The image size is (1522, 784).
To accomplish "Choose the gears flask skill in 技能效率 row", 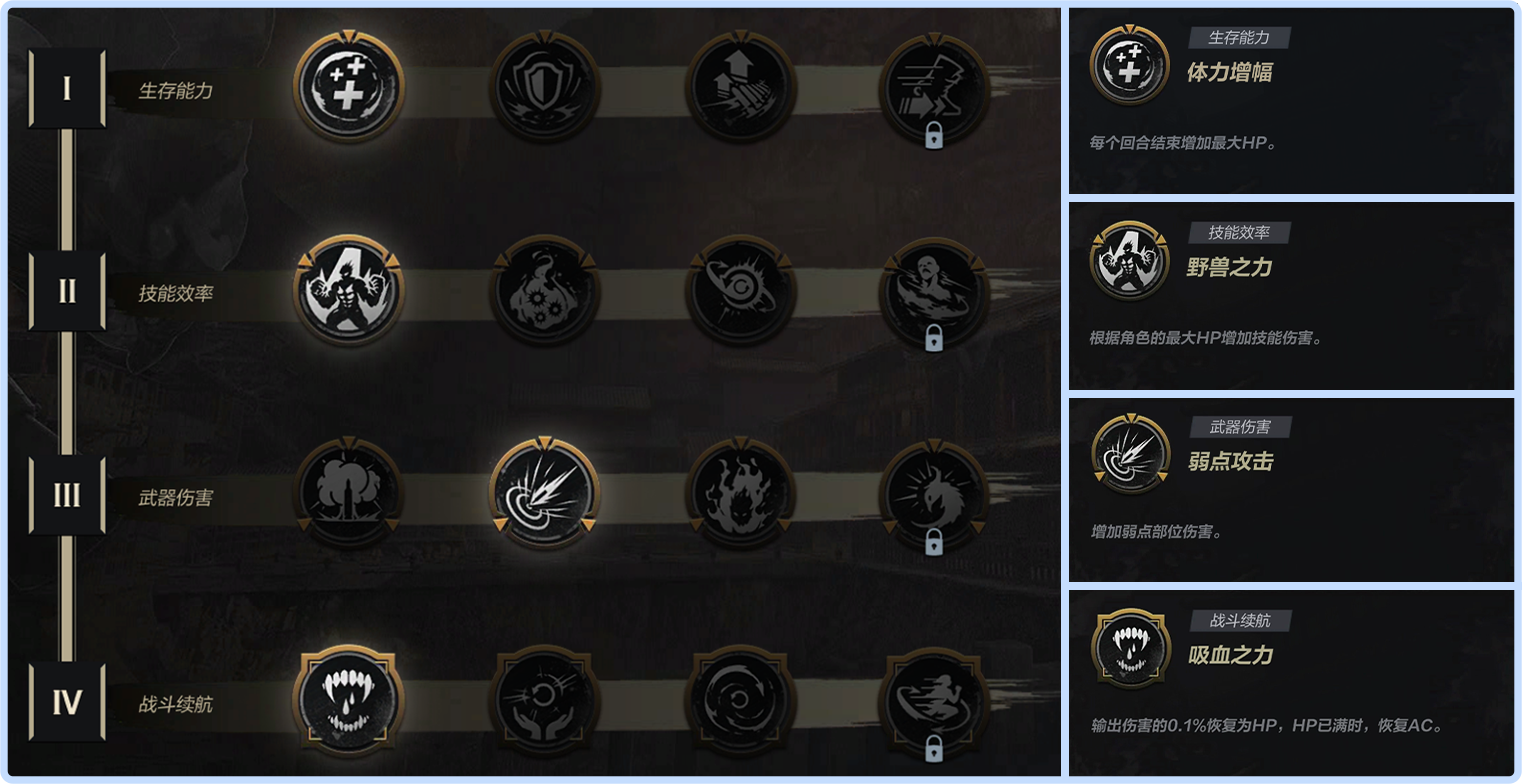I will [544, 290].
